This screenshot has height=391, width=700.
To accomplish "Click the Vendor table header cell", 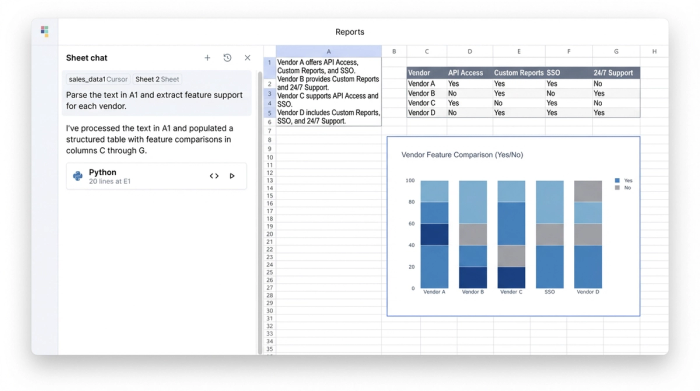I will click(x=426, y=73).
